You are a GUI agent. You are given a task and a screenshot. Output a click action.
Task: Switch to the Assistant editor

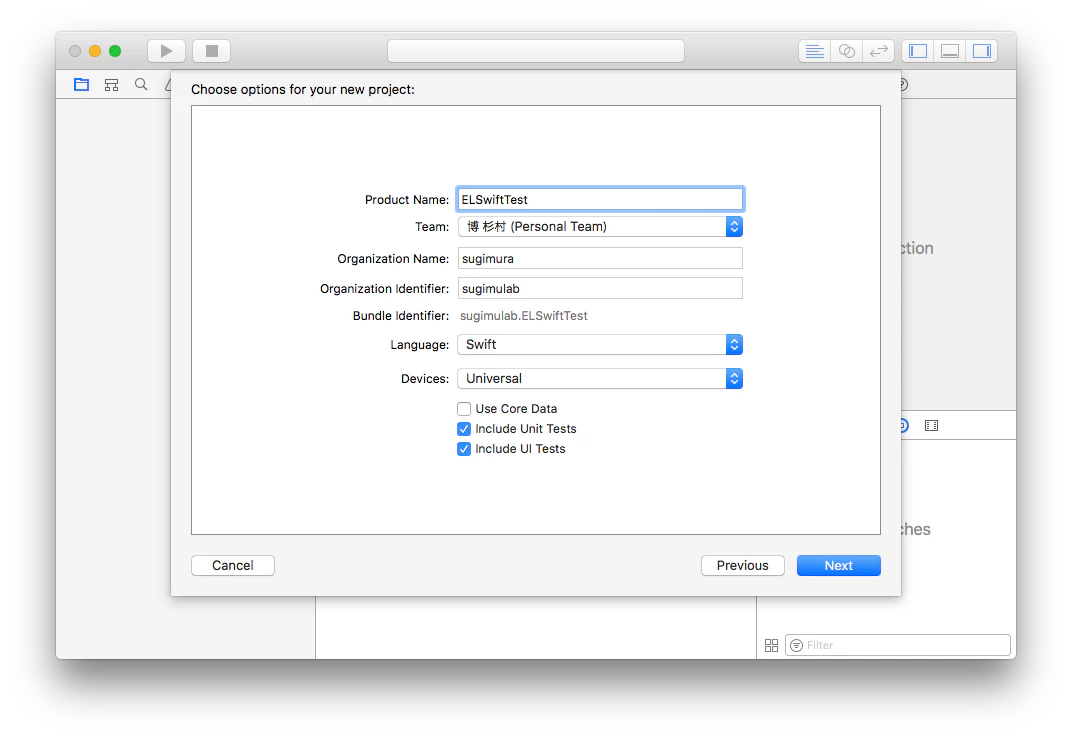point(846,51)
